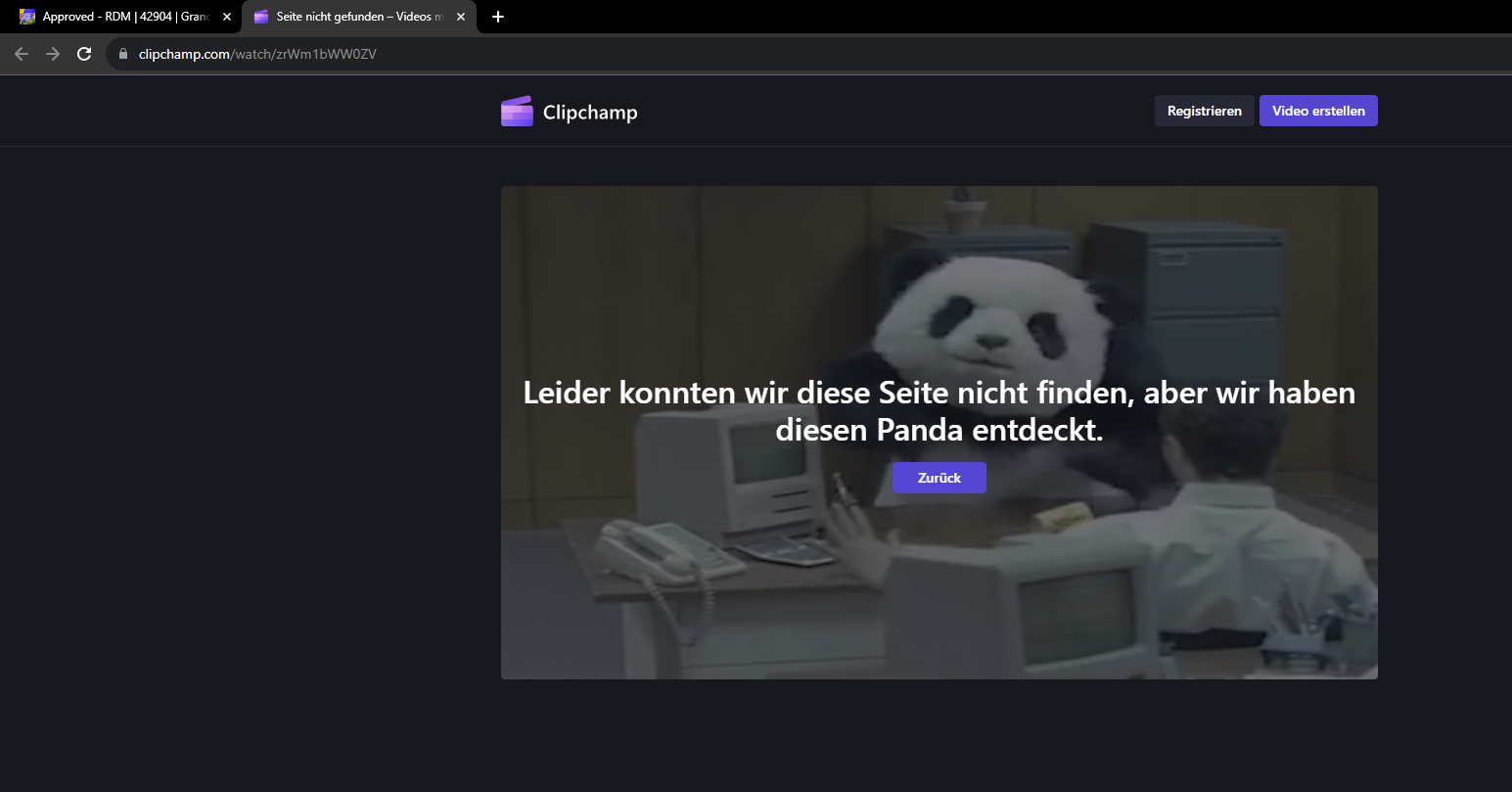Close the 'Seite nicht gefunden' tab
This screenshot has width=1512, height=792.
tap(461, 17)
